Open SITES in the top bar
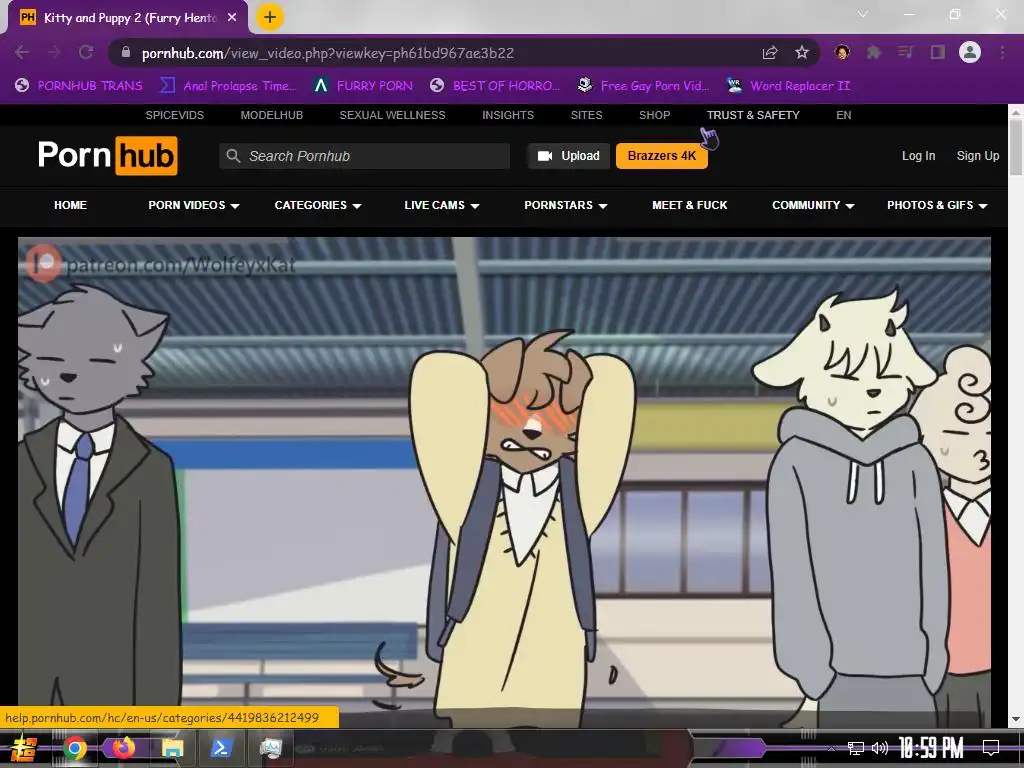This screenshot has height=768, width=1024. tap(586, 115)
